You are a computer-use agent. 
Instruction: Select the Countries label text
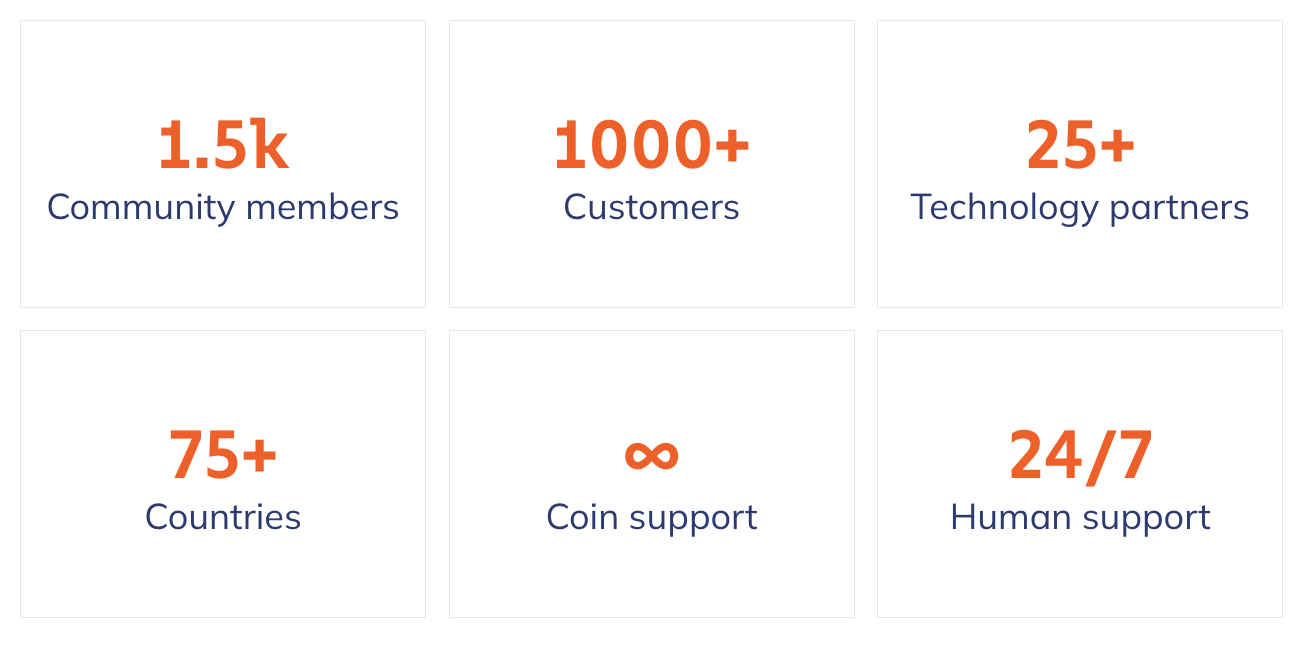(x=223, y=517)
